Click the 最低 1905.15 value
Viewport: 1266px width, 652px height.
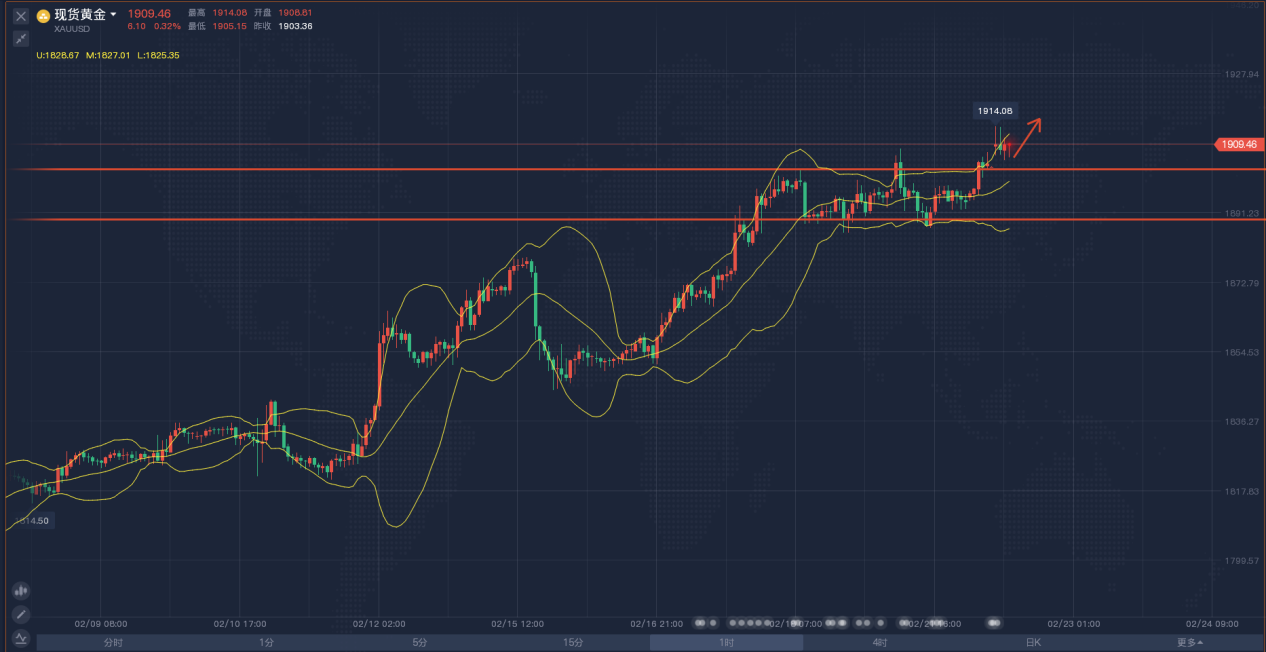[x=229, y=26]
